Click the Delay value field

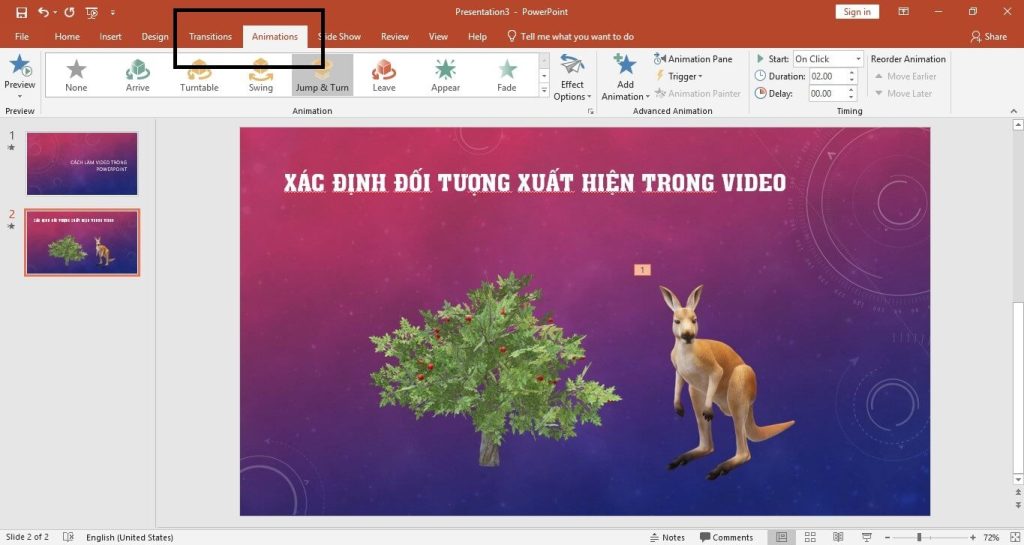click(x=827, y=94)
